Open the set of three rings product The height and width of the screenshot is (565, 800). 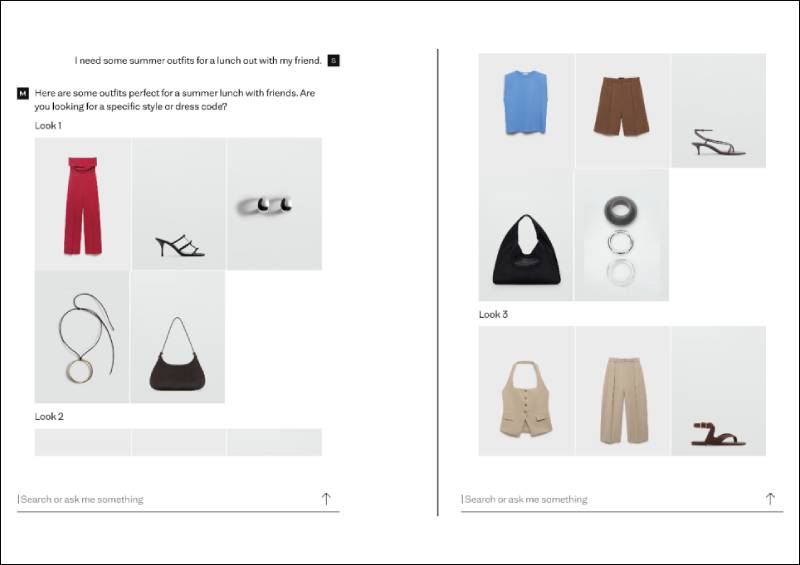pyautogui.click(x=622, y=235)
